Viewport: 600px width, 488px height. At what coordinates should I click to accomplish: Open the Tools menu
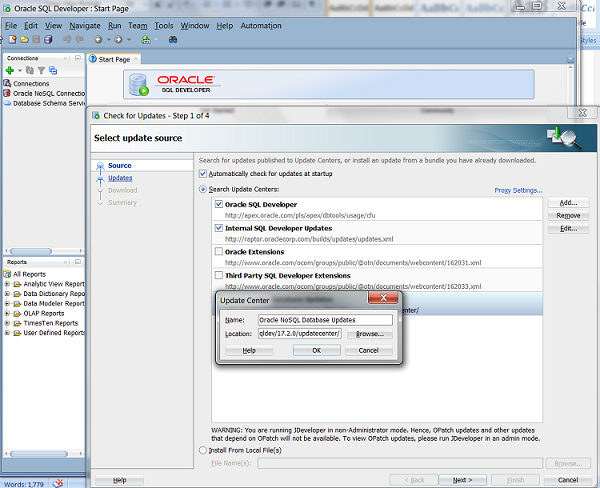164,26
